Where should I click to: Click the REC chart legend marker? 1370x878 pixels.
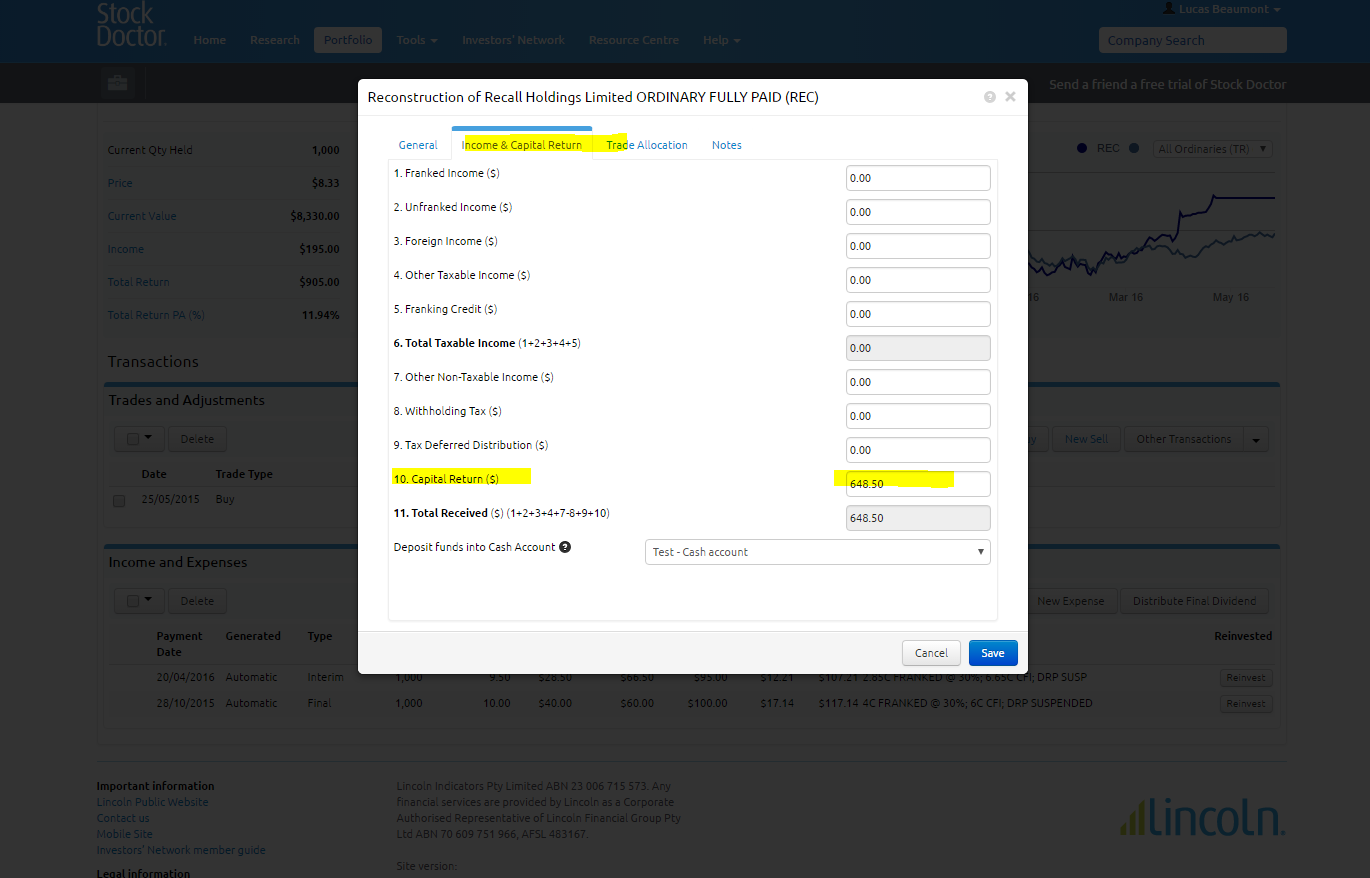tap(1082, 148)
